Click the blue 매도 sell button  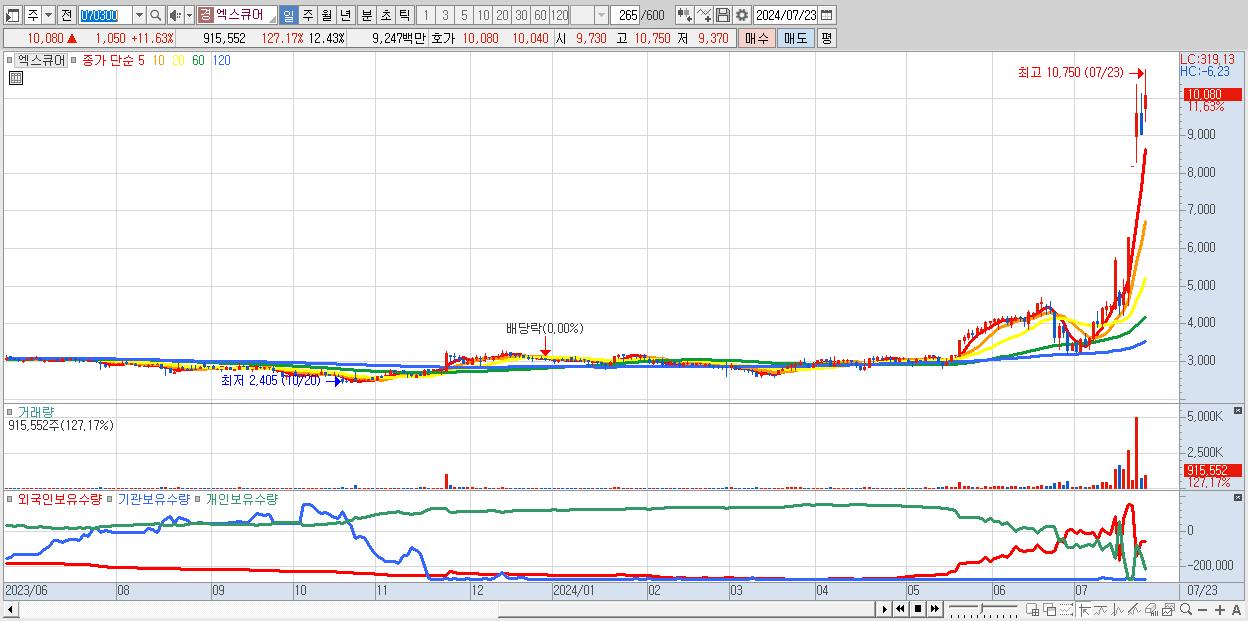[x=796, y=38]
